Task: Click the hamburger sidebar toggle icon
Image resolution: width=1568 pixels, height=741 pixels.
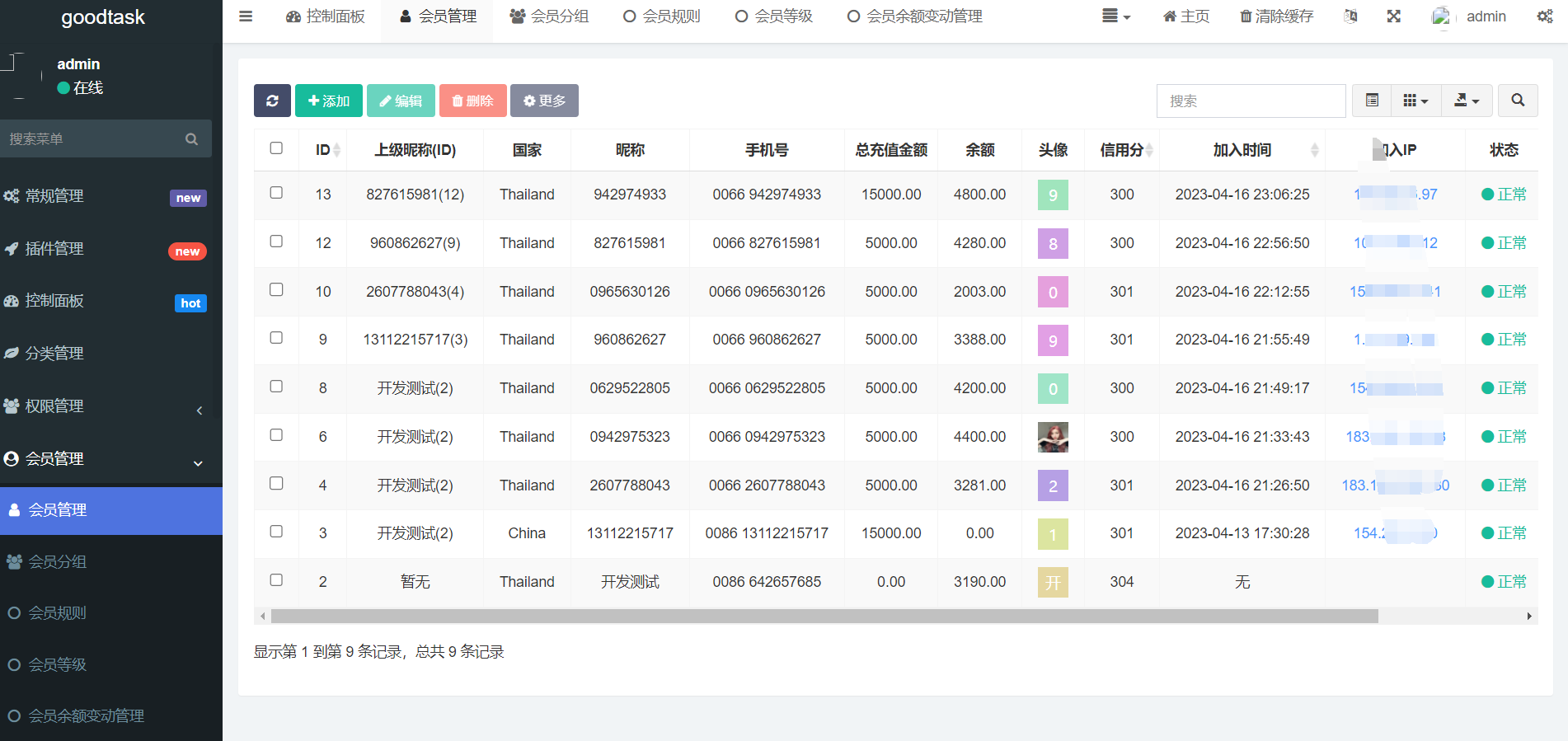Action: pyautogui.click(x=246, y=16)
